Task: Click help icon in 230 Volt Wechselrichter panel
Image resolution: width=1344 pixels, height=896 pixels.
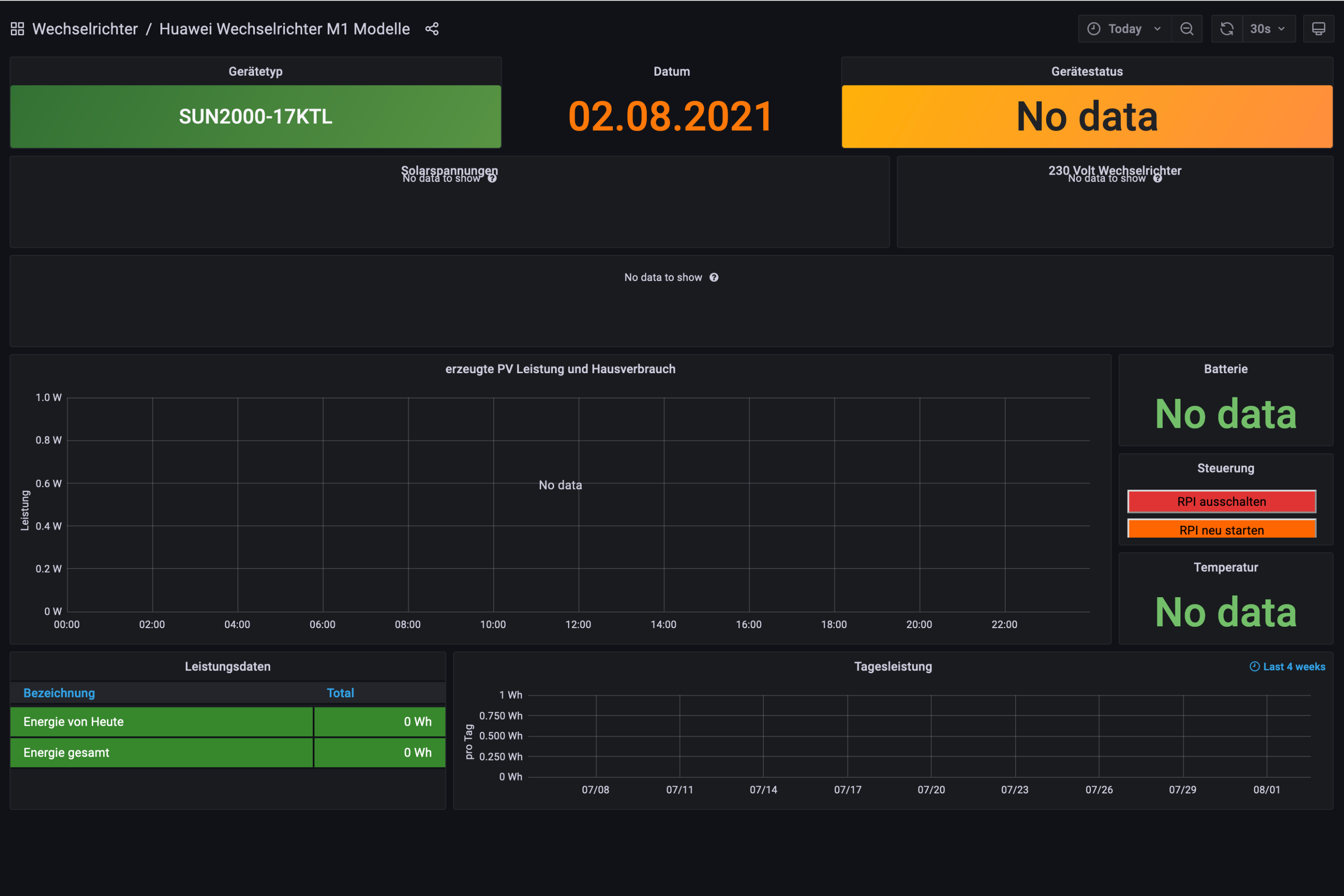Action: [x=1157, y=179]
